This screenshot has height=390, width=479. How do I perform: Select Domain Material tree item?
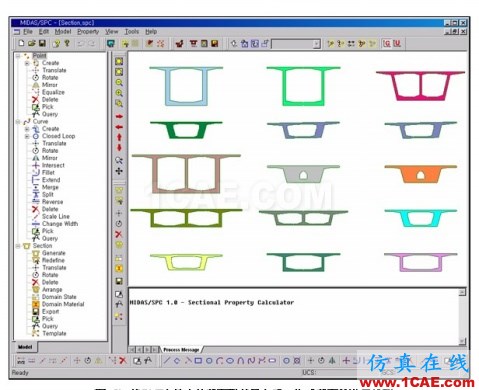click(x=63, y=304)
